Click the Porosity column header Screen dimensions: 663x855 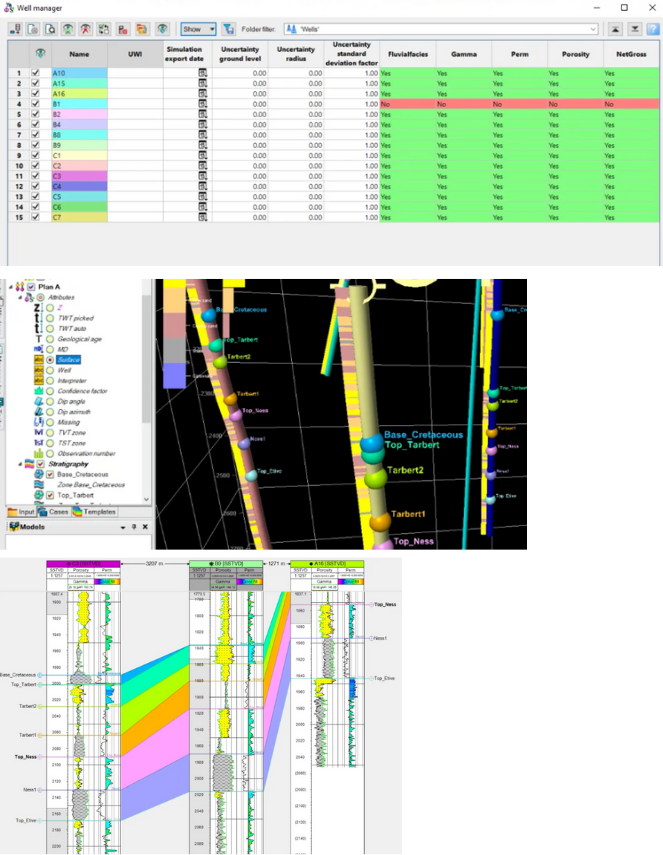tap(575, 54)
